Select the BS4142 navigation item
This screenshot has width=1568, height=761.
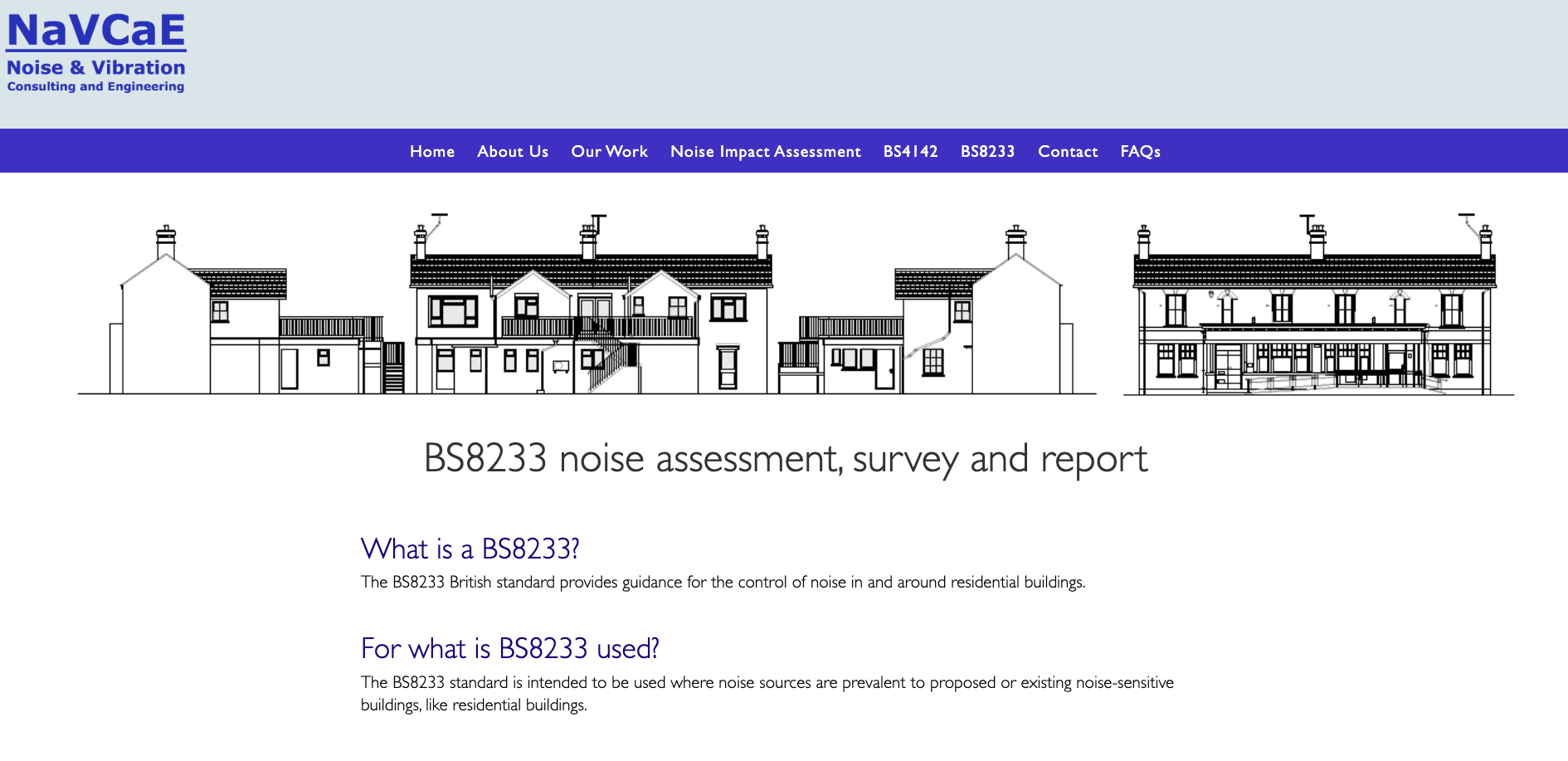[910, 151]
